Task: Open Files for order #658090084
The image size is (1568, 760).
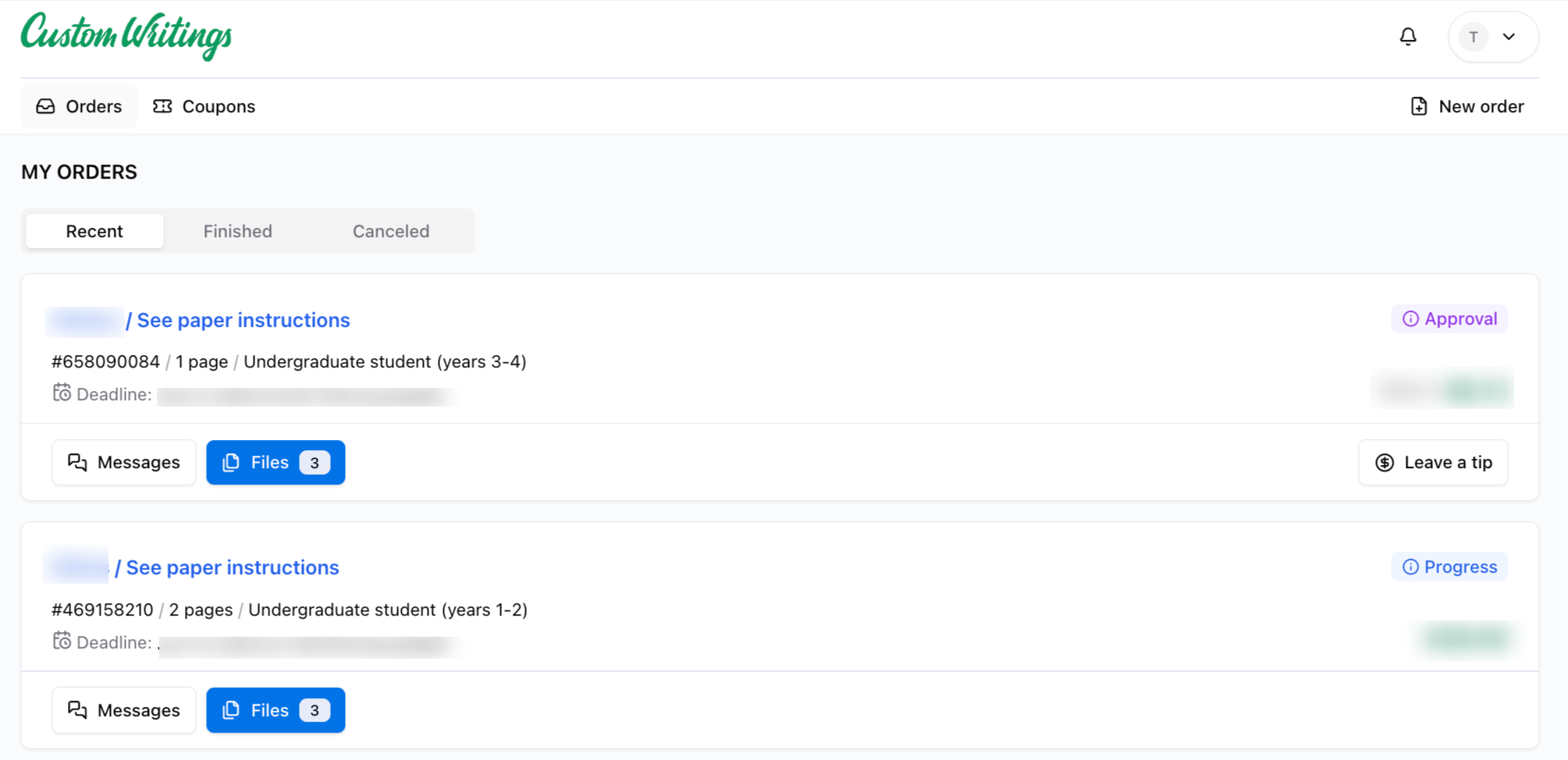Action: (276, 463)
